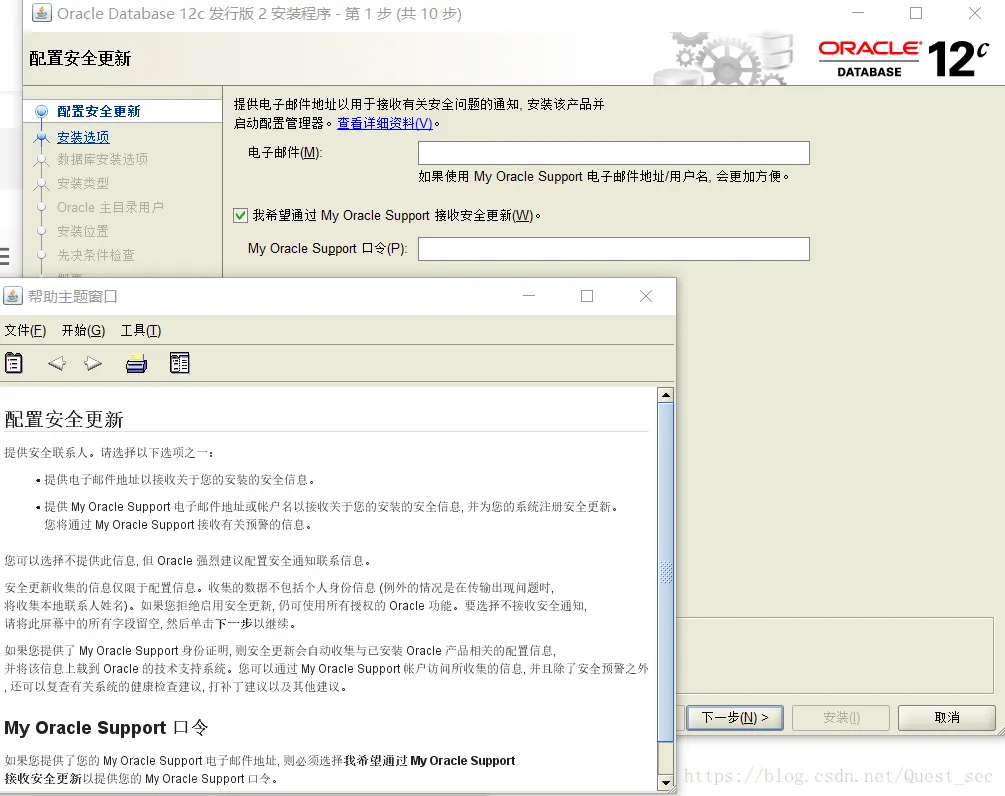
Task: Open the 查看详细资料(V) link
Action: pos(385,123)
